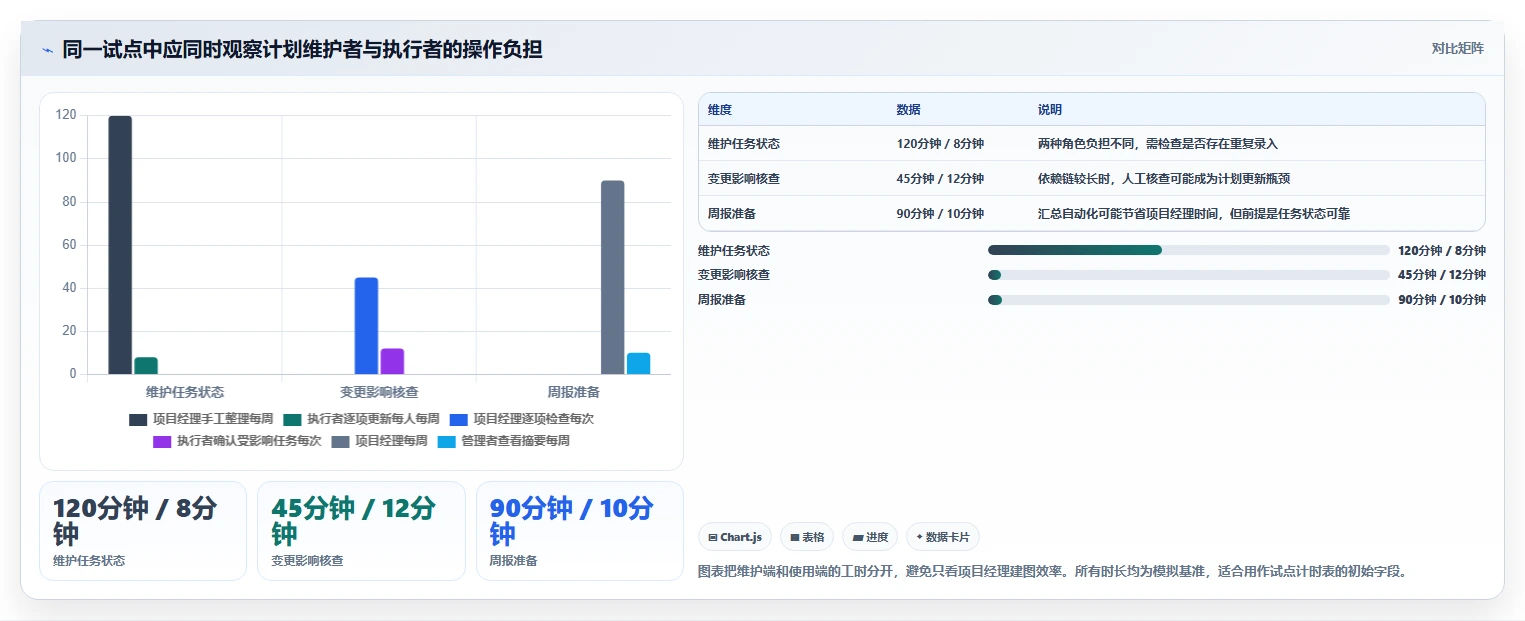This screenshot has height=621, width=1525.
Task: Click the 表格 tag chip
Action: [x=807, y=537]
